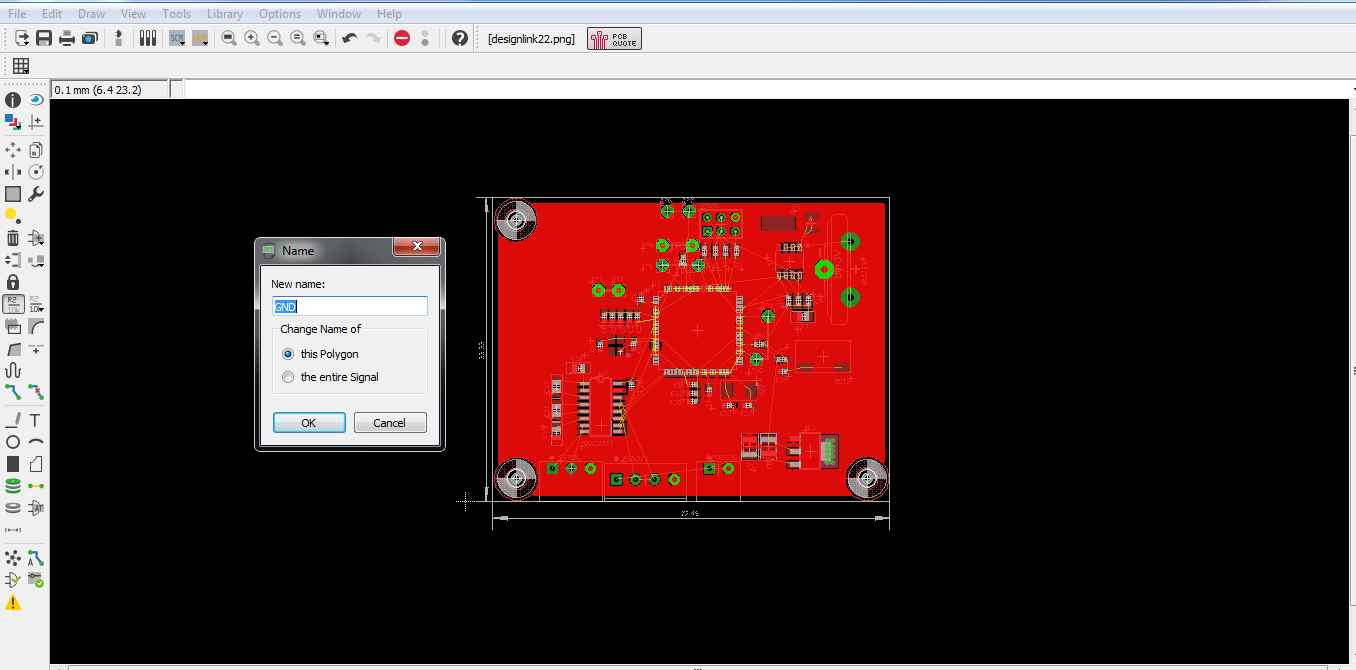Open the Edit menu

[52, 14]
